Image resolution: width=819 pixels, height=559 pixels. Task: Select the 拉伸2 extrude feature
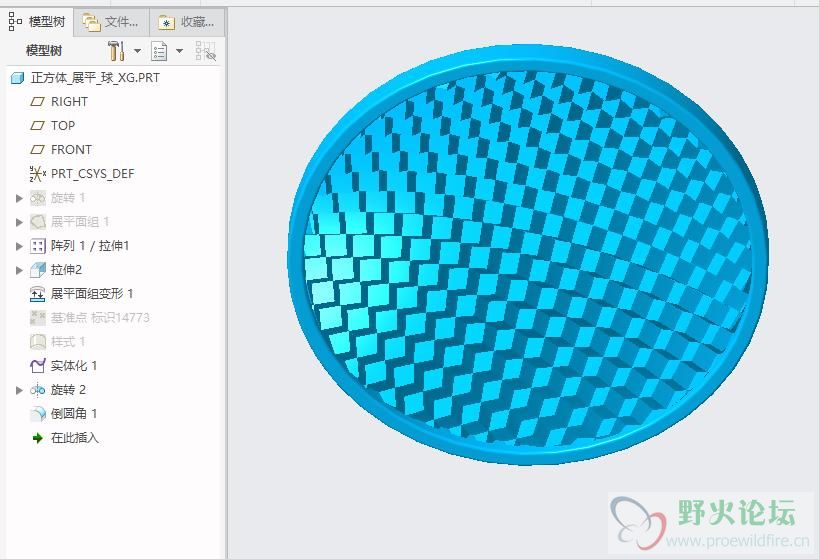[x=66, y=270]
